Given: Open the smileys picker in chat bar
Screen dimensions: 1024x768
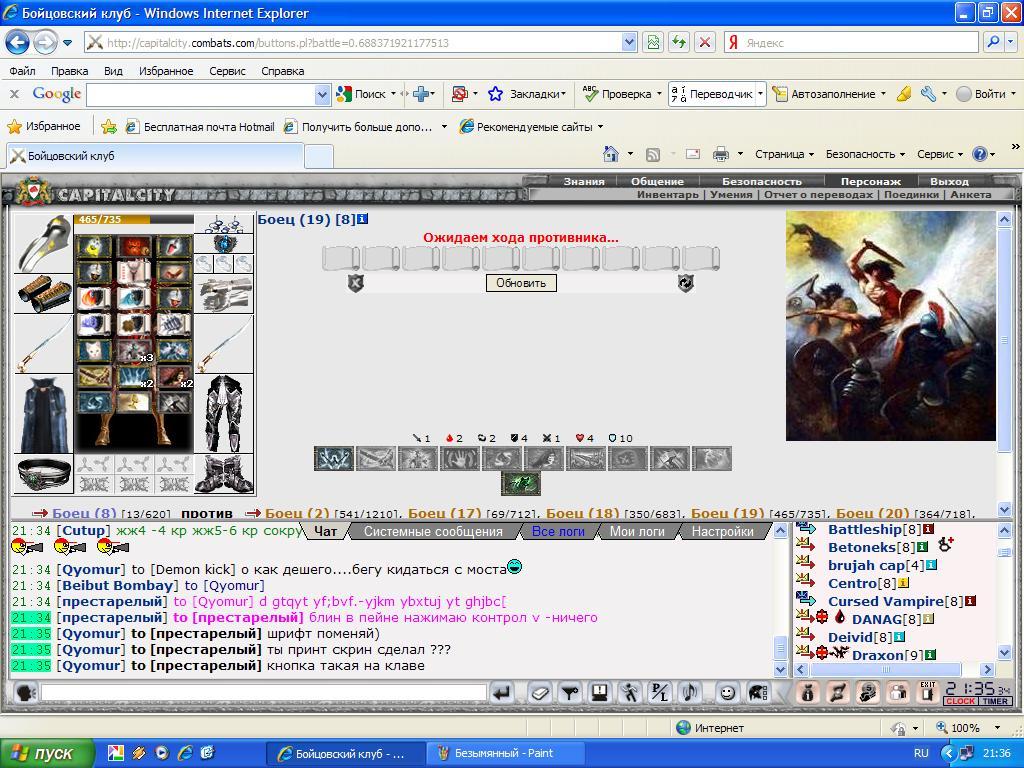Looking at the screenshot, I should (727, 693).
